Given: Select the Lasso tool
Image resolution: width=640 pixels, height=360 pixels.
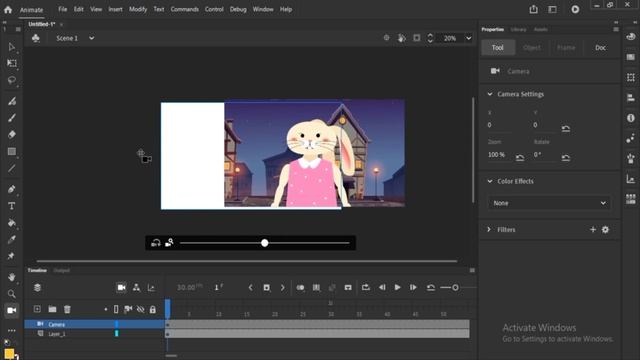Looking at the screenshot, I should 11,80.
